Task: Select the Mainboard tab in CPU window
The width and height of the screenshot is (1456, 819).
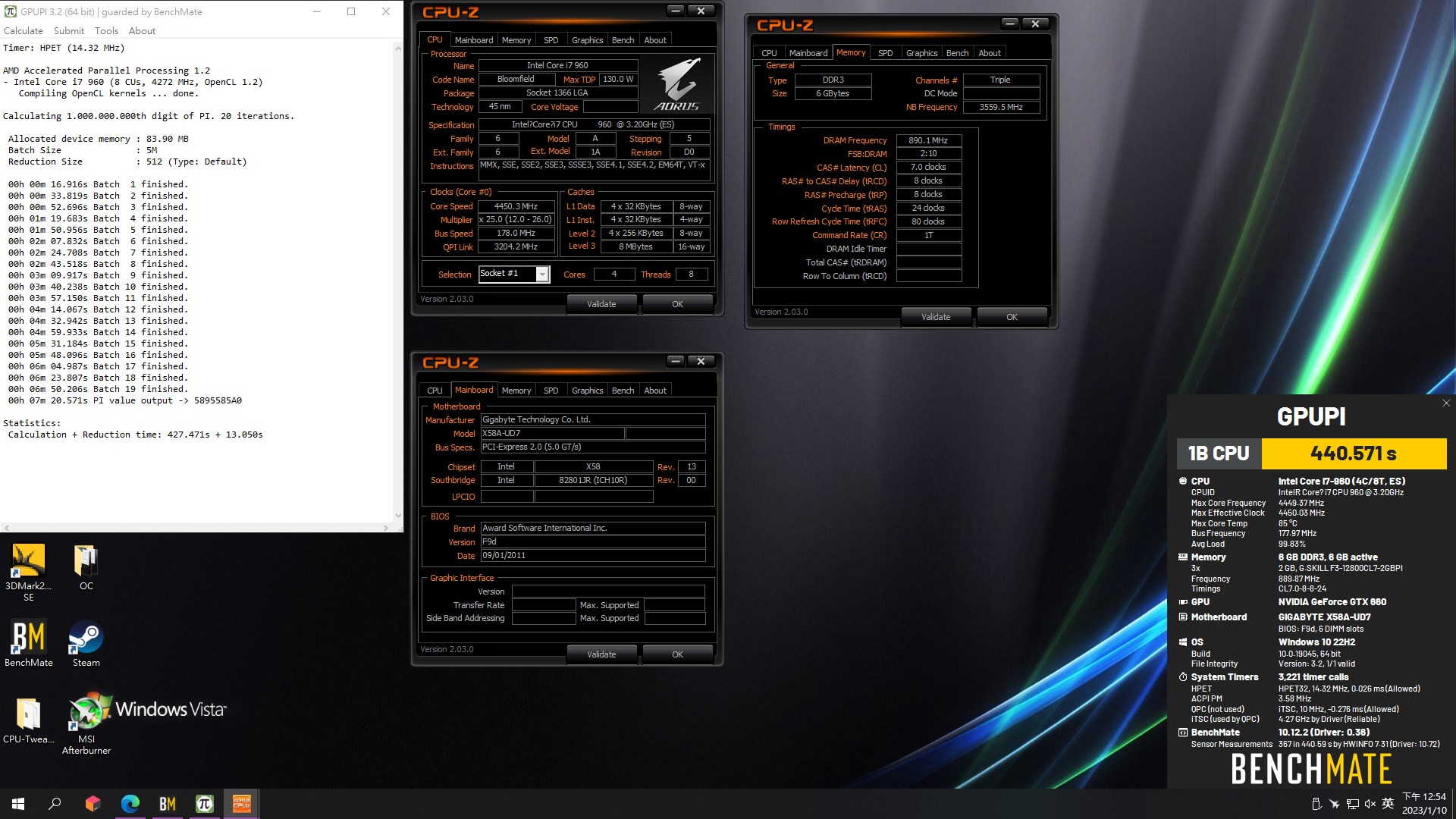Action: [473, 40]
